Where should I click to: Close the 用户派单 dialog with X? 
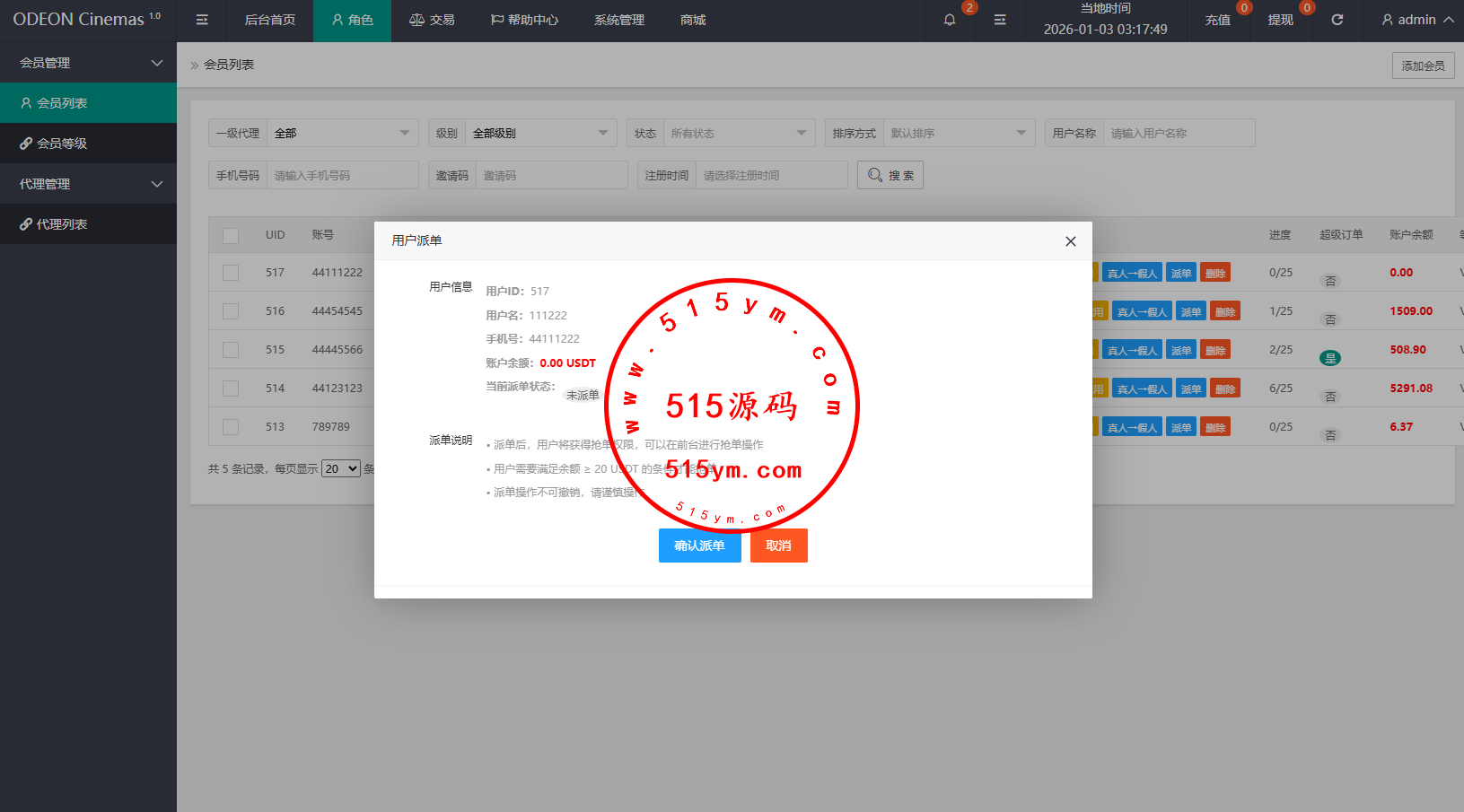coord(1070,241)
